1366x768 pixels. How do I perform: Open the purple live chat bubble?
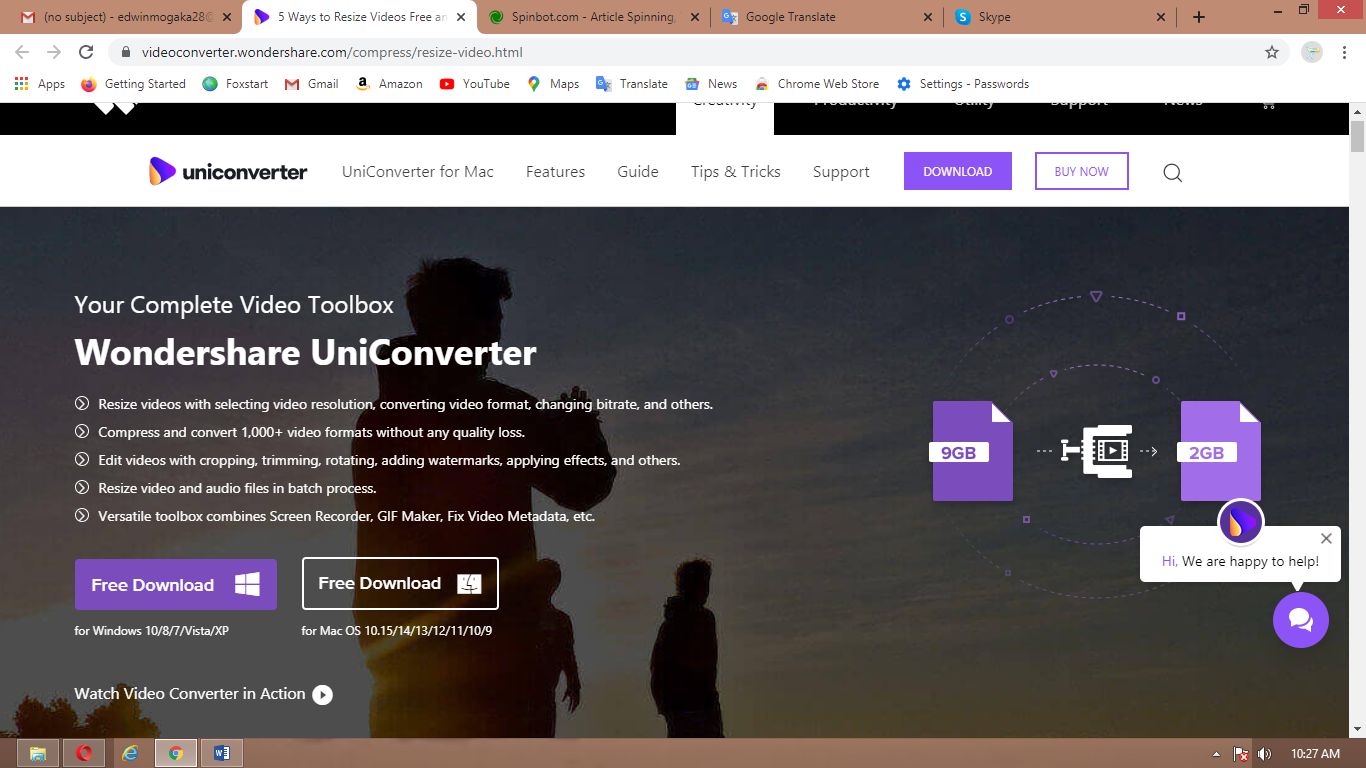[1301, 620]
